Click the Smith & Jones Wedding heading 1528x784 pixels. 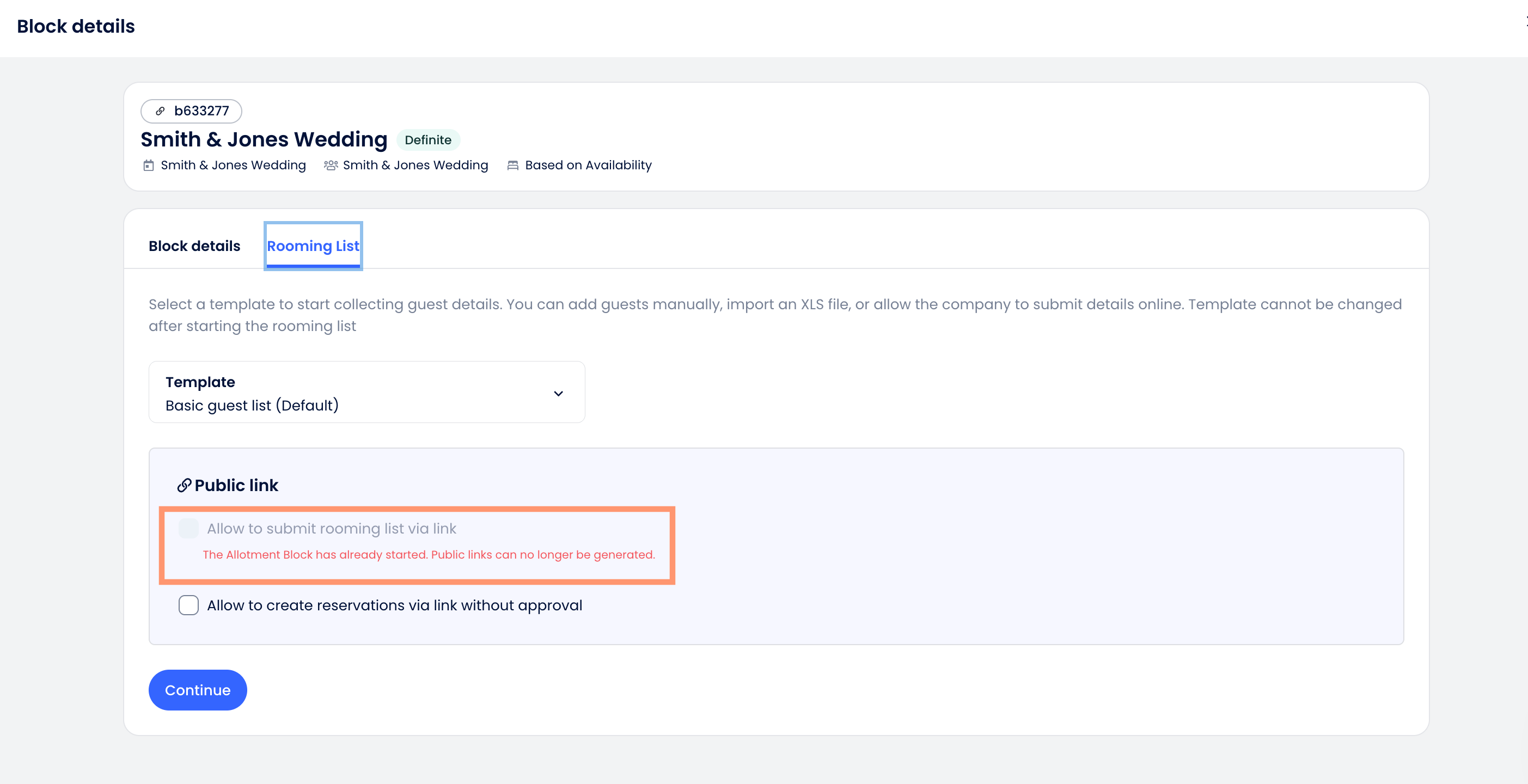click(264, 139)
